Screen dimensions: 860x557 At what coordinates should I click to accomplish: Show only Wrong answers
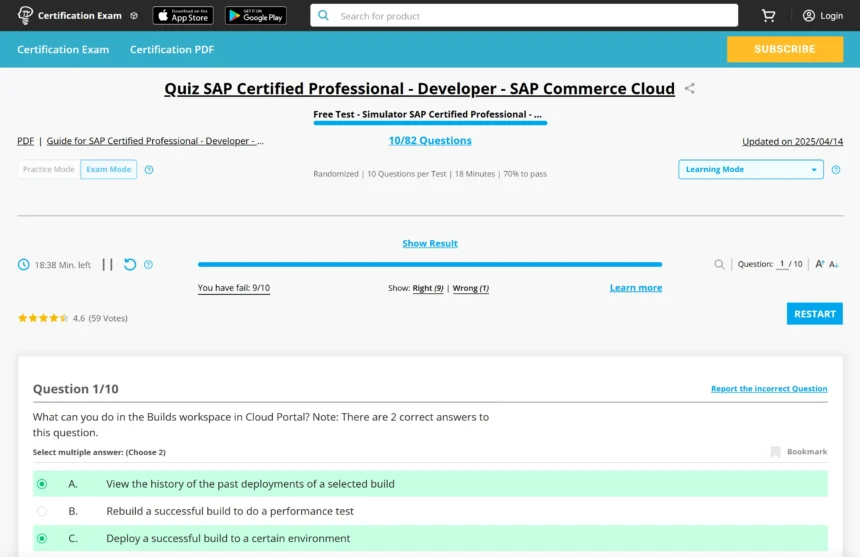[470, 288]
